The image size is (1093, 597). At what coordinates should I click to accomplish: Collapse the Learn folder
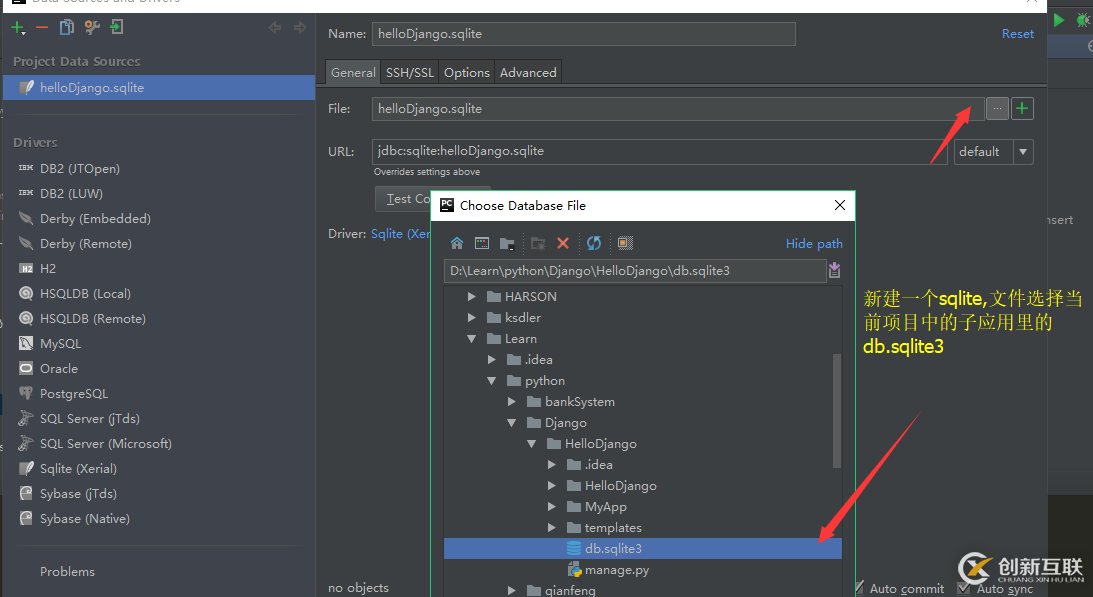point(472,339)
